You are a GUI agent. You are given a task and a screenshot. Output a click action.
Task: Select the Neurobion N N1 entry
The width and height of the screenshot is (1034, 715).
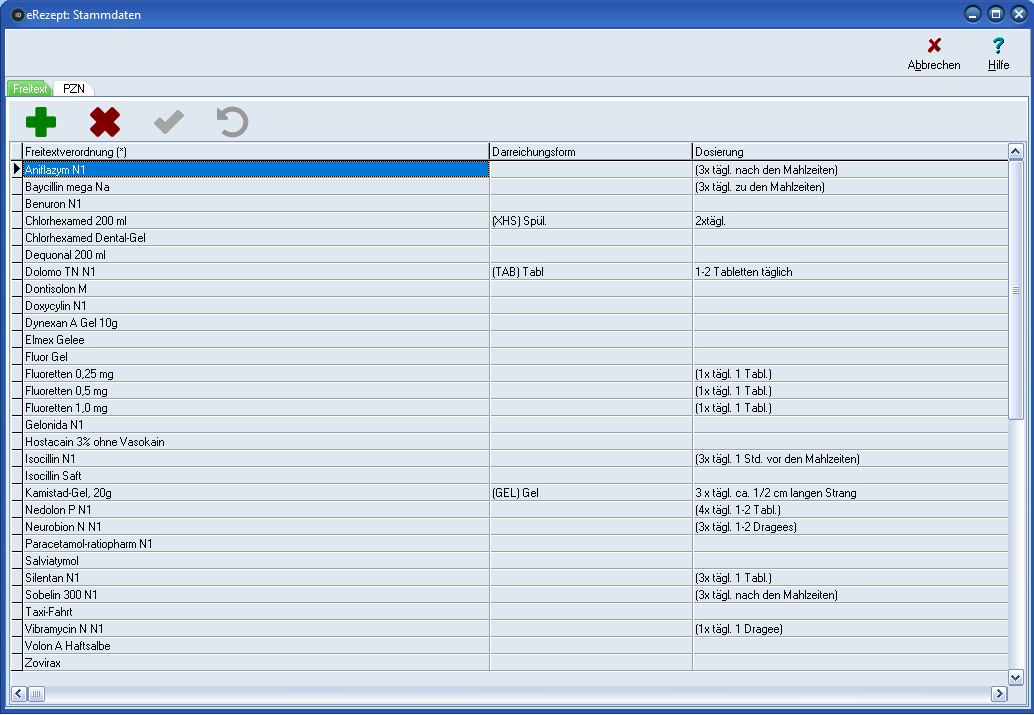click(x=256, y=527)
